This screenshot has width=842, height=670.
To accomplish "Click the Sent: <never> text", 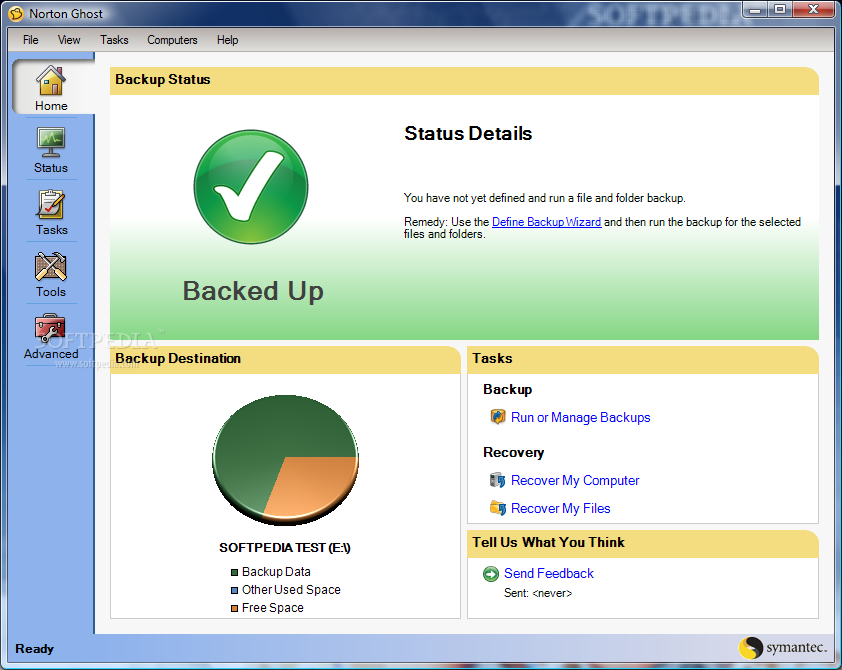I will click(x=538, y=593).
